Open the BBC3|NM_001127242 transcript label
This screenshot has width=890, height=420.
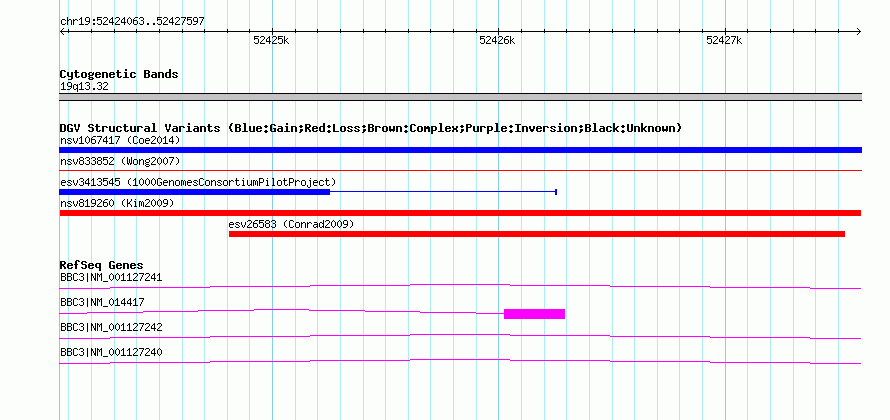coord(111,327)
